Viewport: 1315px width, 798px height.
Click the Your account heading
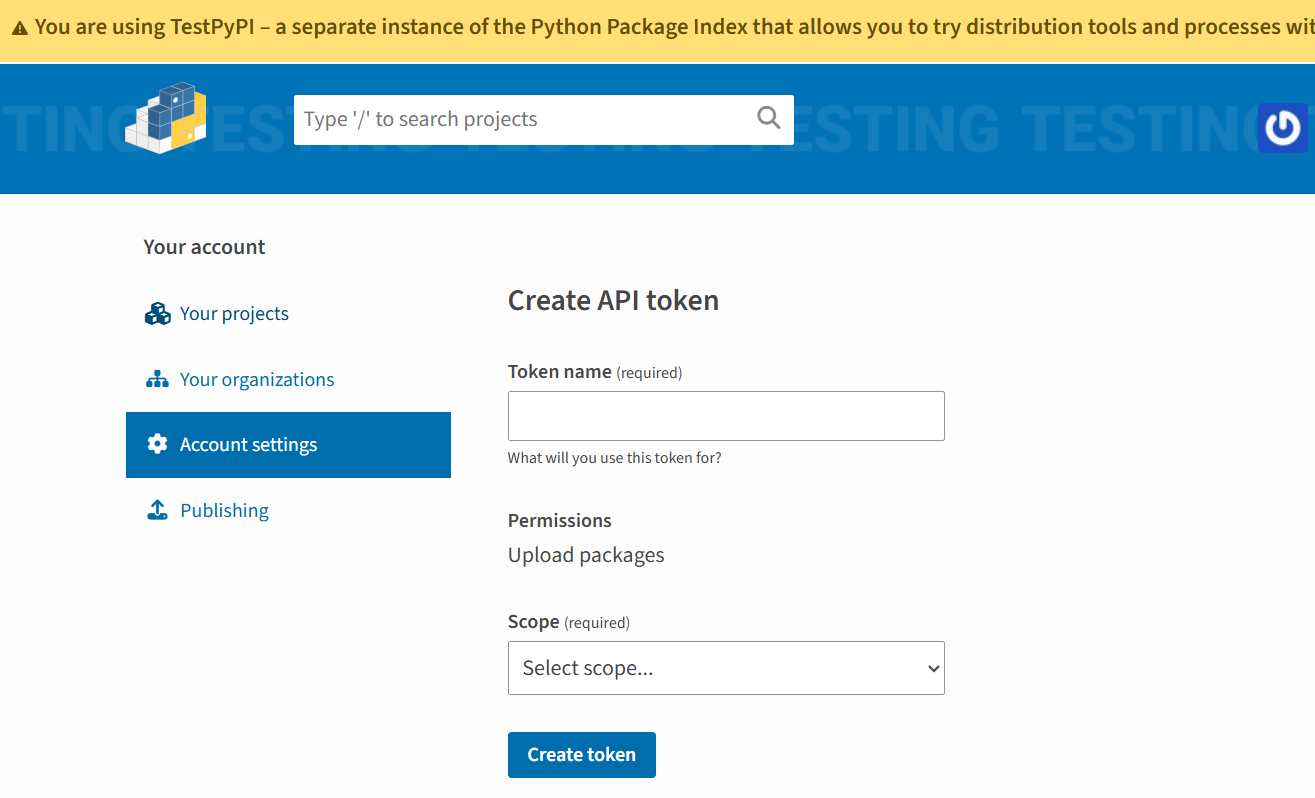[204, 246]
